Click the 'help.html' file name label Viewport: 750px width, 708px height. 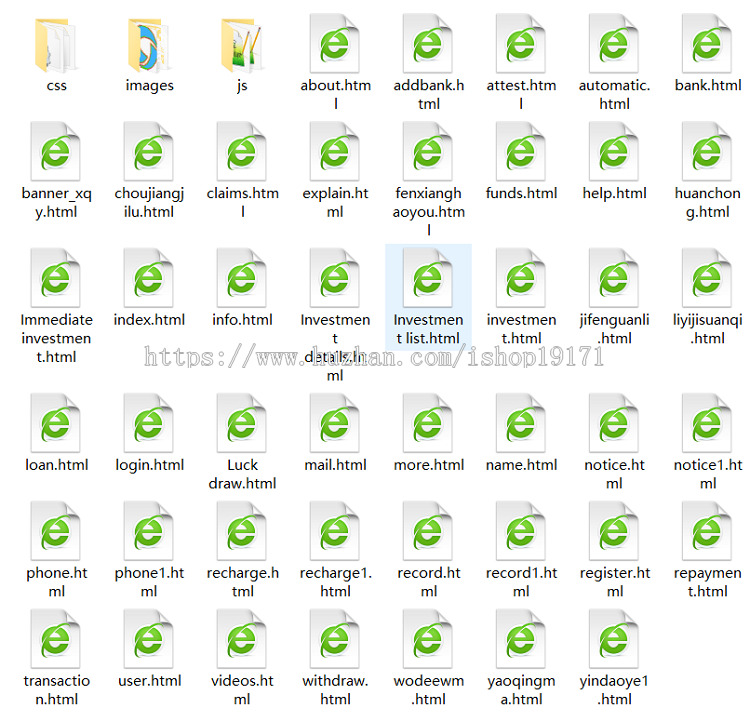click(615, 193)
